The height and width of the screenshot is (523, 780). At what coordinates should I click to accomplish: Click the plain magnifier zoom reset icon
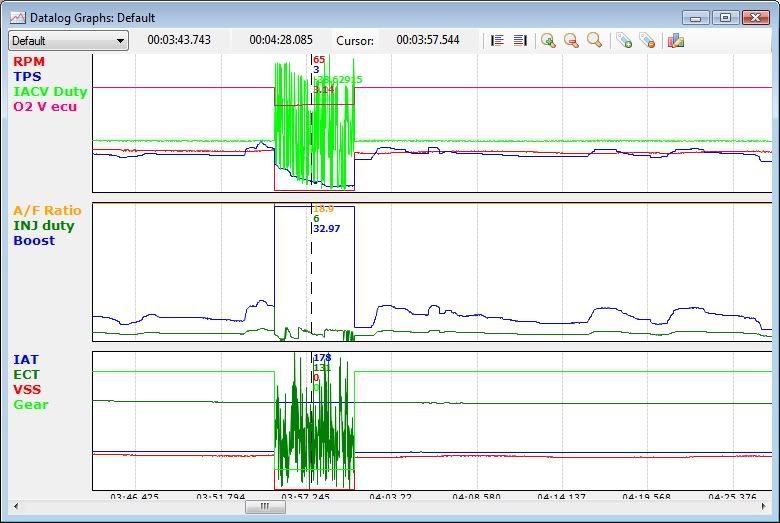point(594,40)
